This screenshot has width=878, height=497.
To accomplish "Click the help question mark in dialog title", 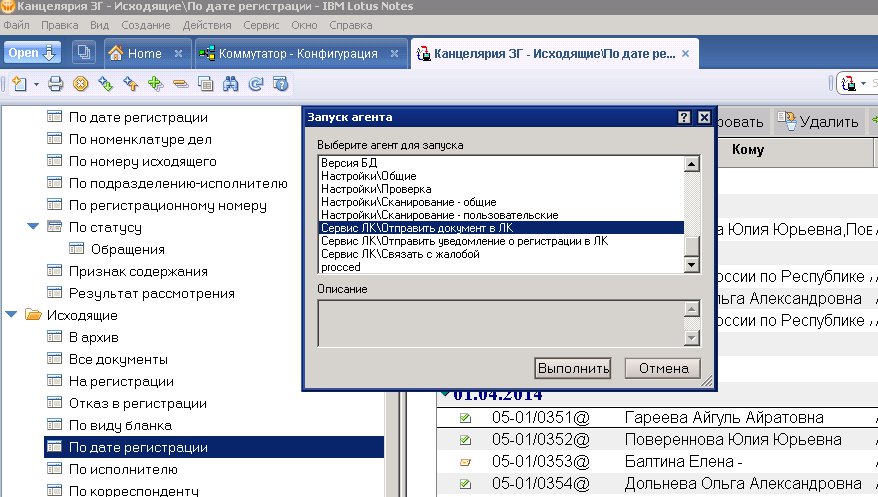I will tap(684, 118).
